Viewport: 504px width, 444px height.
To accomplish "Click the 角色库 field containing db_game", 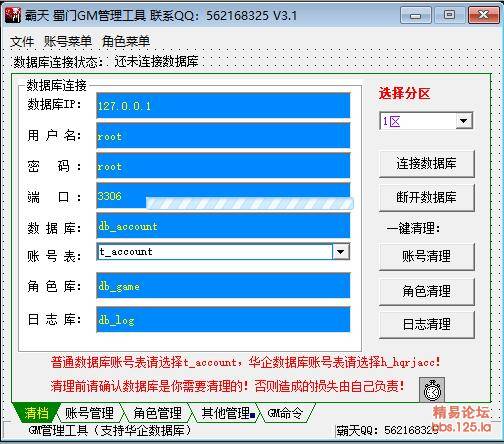I will (x=223, y=286).
